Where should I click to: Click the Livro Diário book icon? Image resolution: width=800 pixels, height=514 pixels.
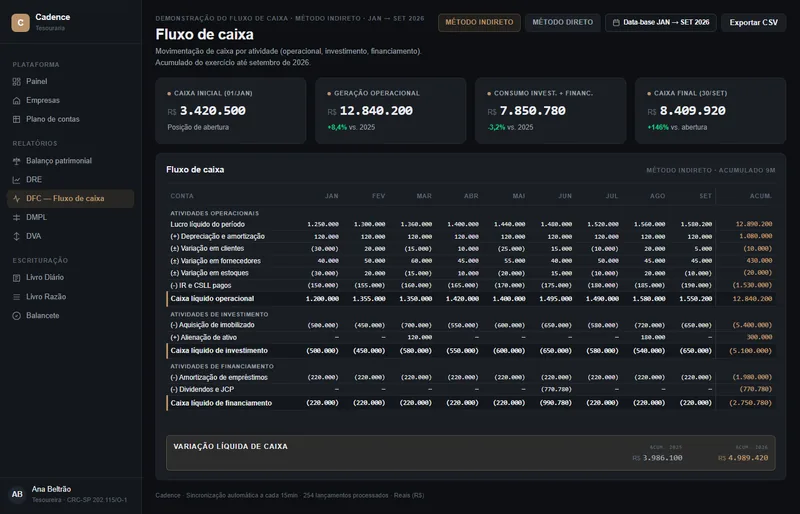[x=16, y=278]
